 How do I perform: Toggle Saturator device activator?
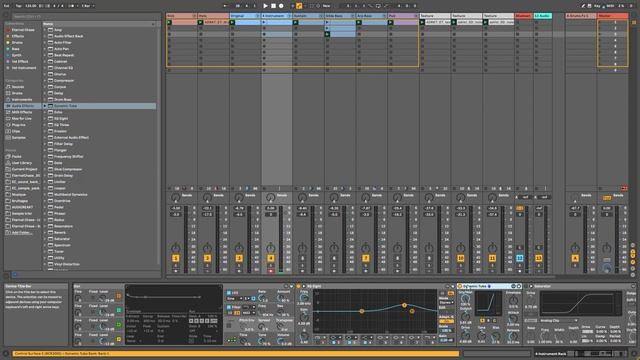[526, 286]
